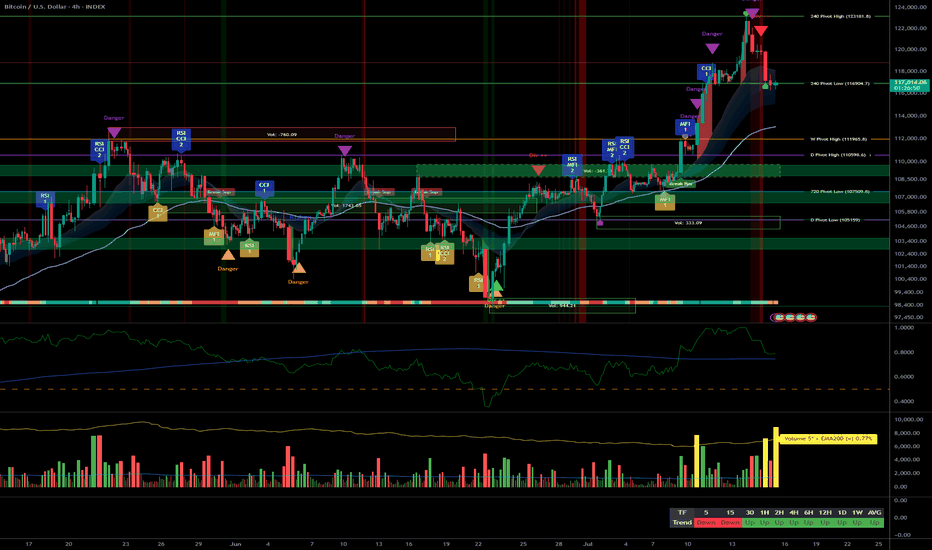Select the blue CCI 1 label near June 4
932x550 pixels.
pyautogui.click(x=264, y=188)
